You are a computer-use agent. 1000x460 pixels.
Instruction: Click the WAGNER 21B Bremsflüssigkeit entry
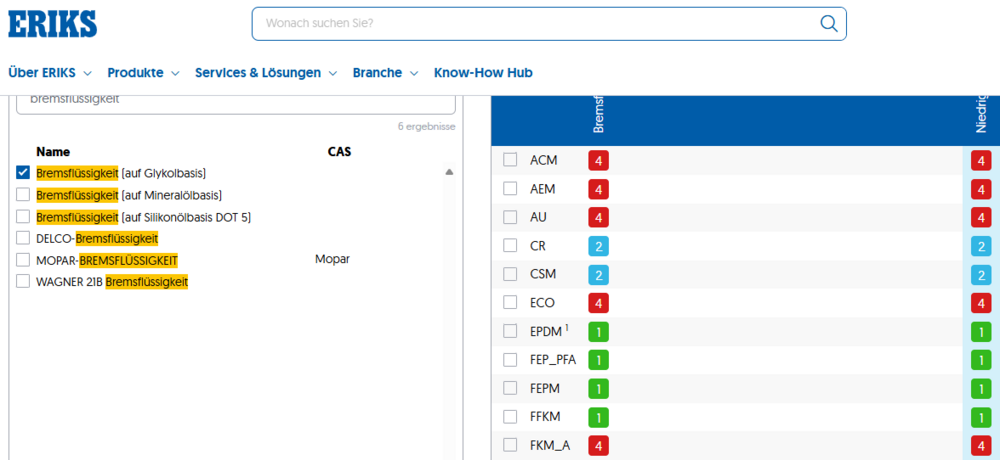click(x=112, y=281)
